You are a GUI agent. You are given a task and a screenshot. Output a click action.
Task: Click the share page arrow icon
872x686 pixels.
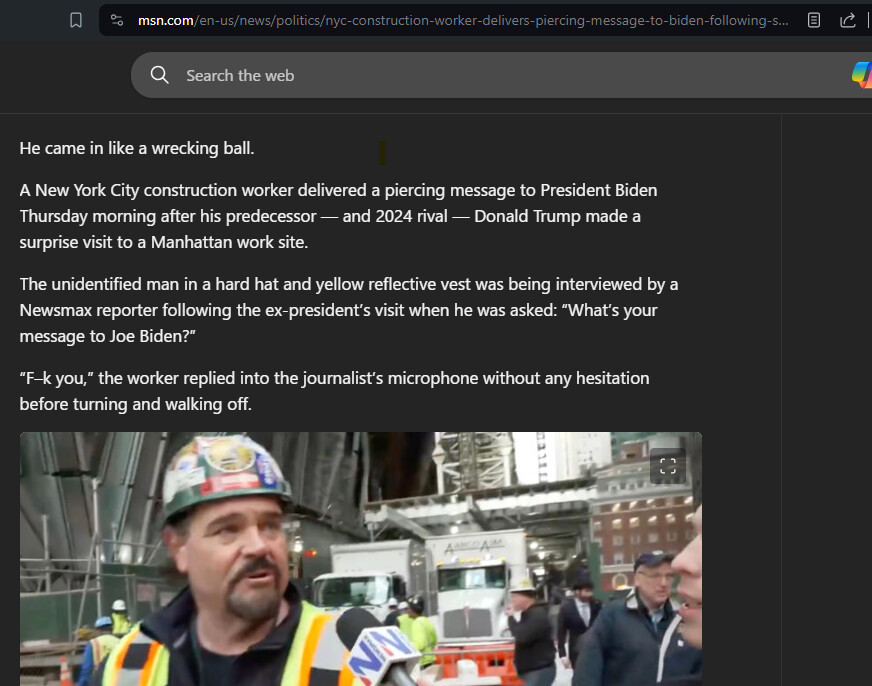[848, 21]
